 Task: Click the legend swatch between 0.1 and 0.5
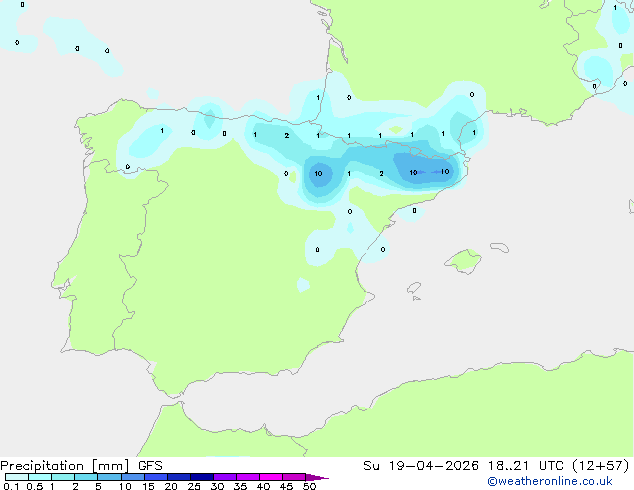pos(17,477)
